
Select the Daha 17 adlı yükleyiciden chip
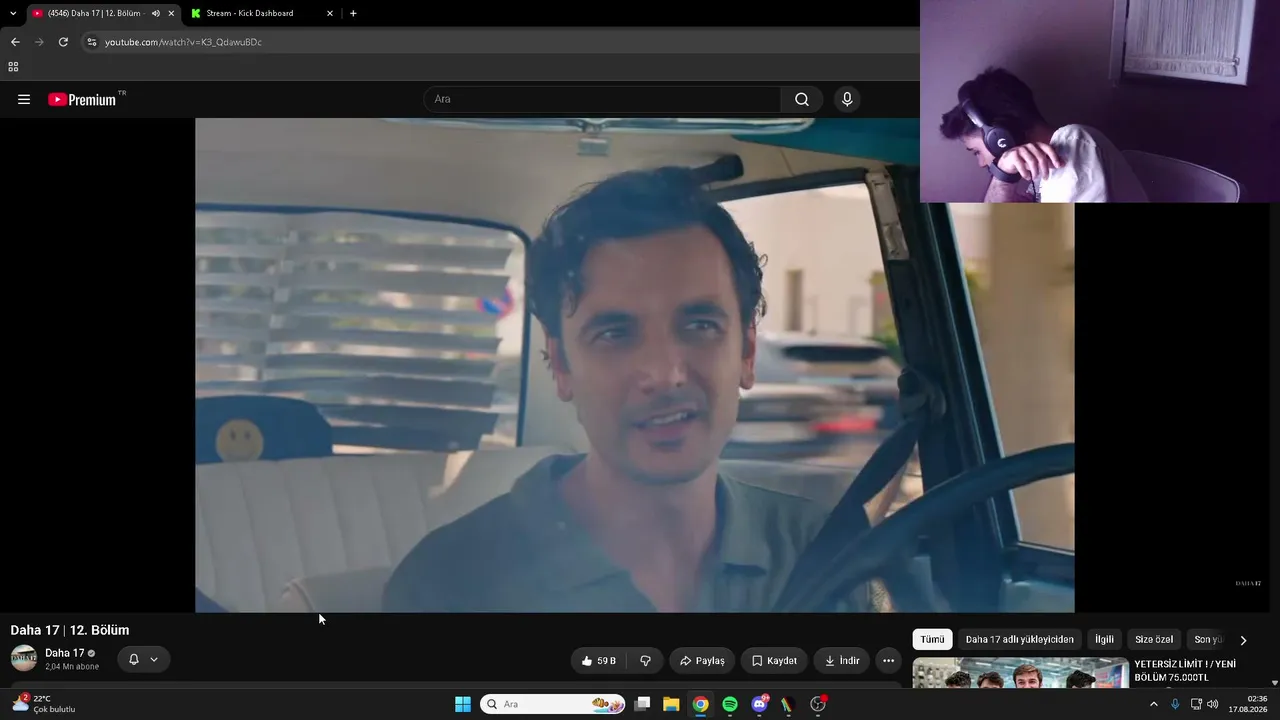click(x=1019, y=640)
